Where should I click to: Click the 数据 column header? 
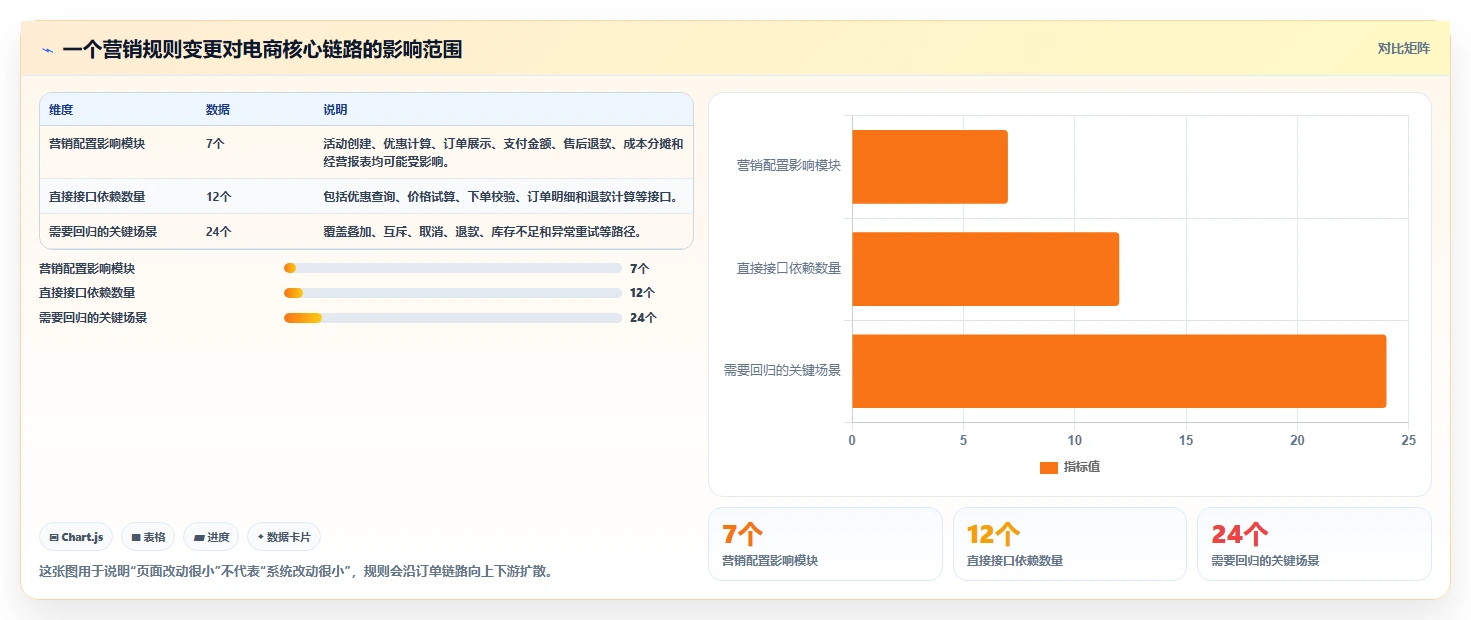click(218, 109)
